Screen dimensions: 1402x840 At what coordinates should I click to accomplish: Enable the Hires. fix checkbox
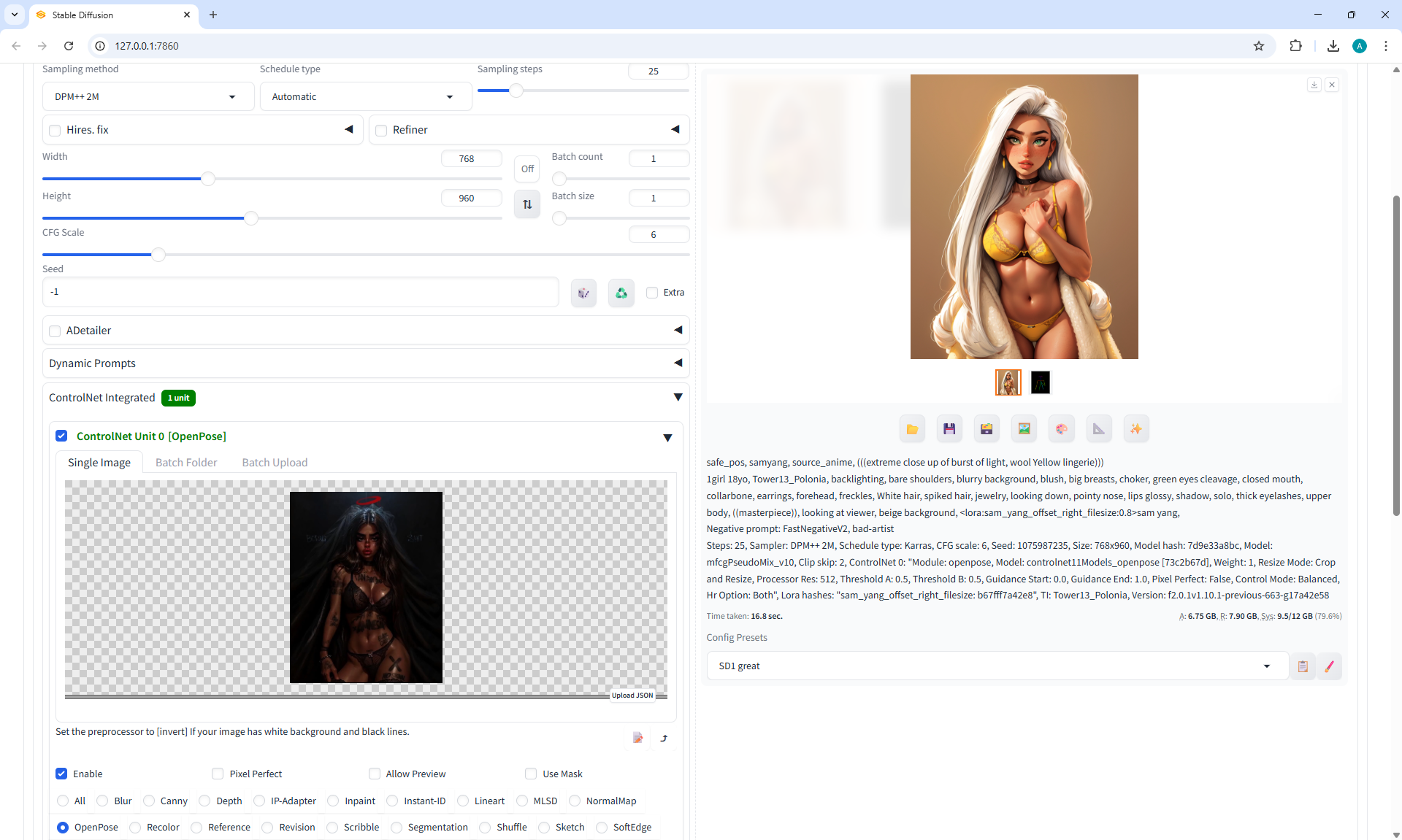click(55, 131)
